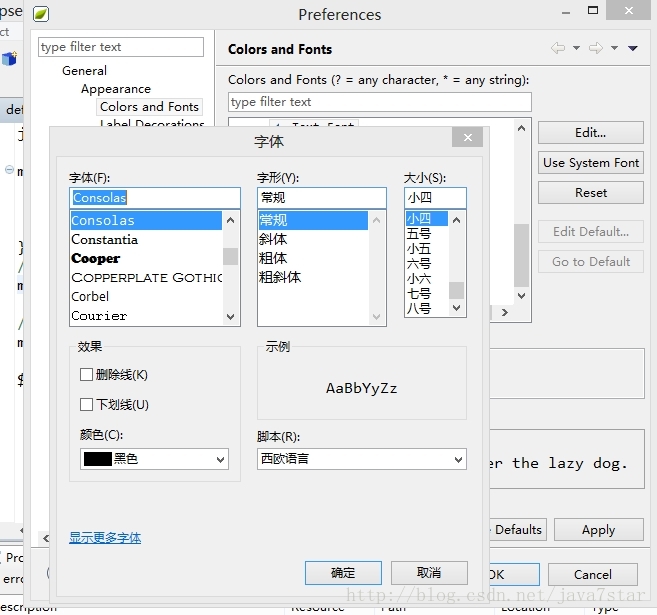Screen dimensions: 657x615
Task: Click the back navigation arrow in Preferences
Action: tap(558, 48)
